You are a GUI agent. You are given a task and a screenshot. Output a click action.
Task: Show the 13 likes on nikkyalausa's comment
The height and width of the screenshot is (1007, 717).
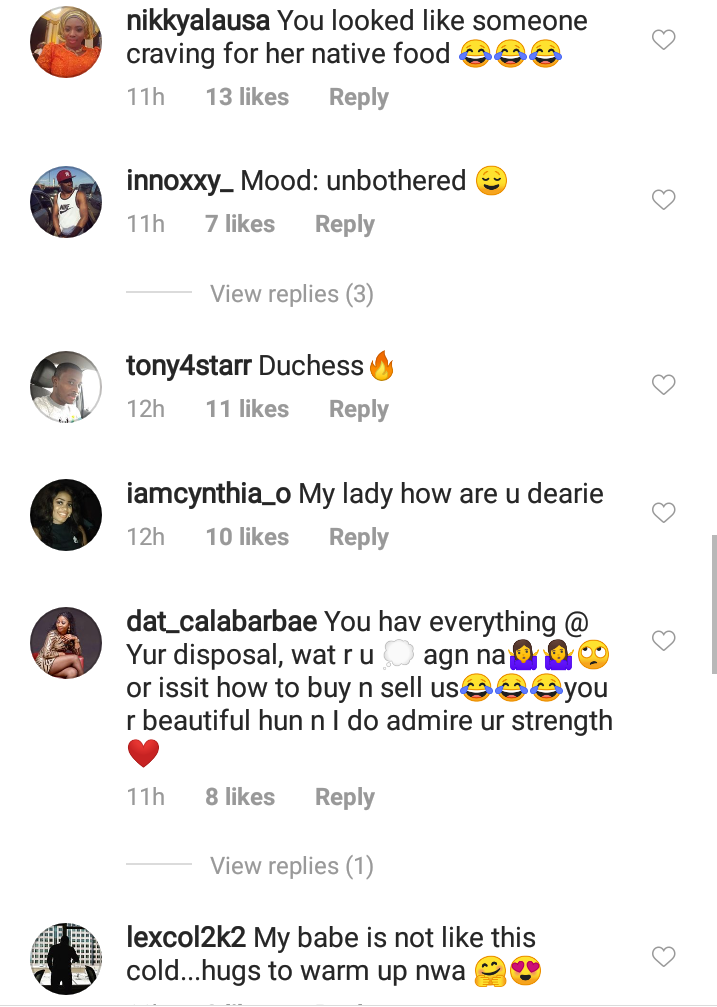(x=247, y=98)
